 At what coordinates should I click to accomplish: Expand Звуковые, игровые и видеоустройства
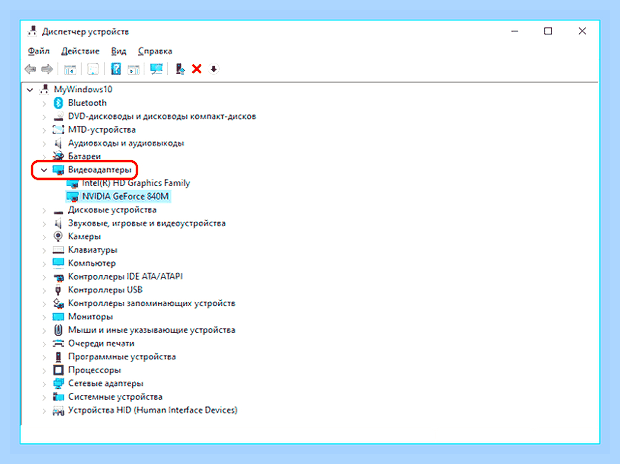pyautogui.click(x=44, y=224)
